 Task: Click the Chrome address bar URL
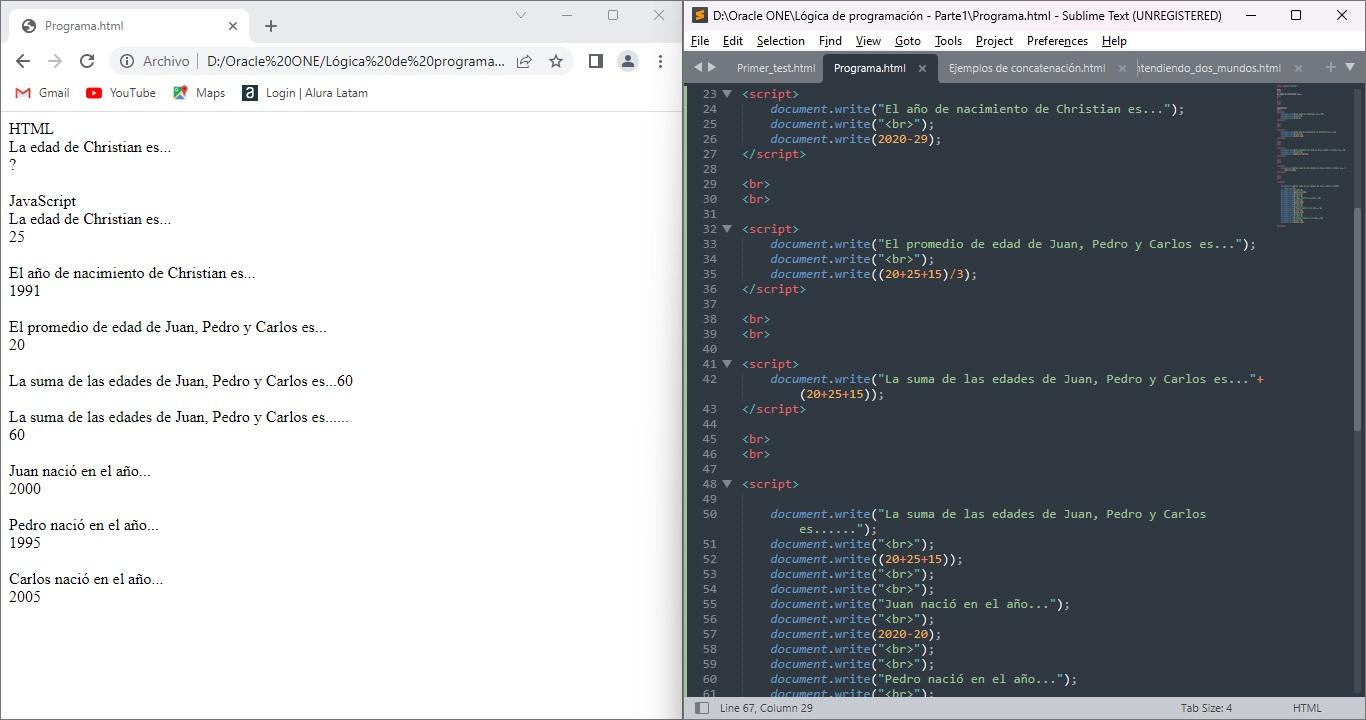pos(355,61)
